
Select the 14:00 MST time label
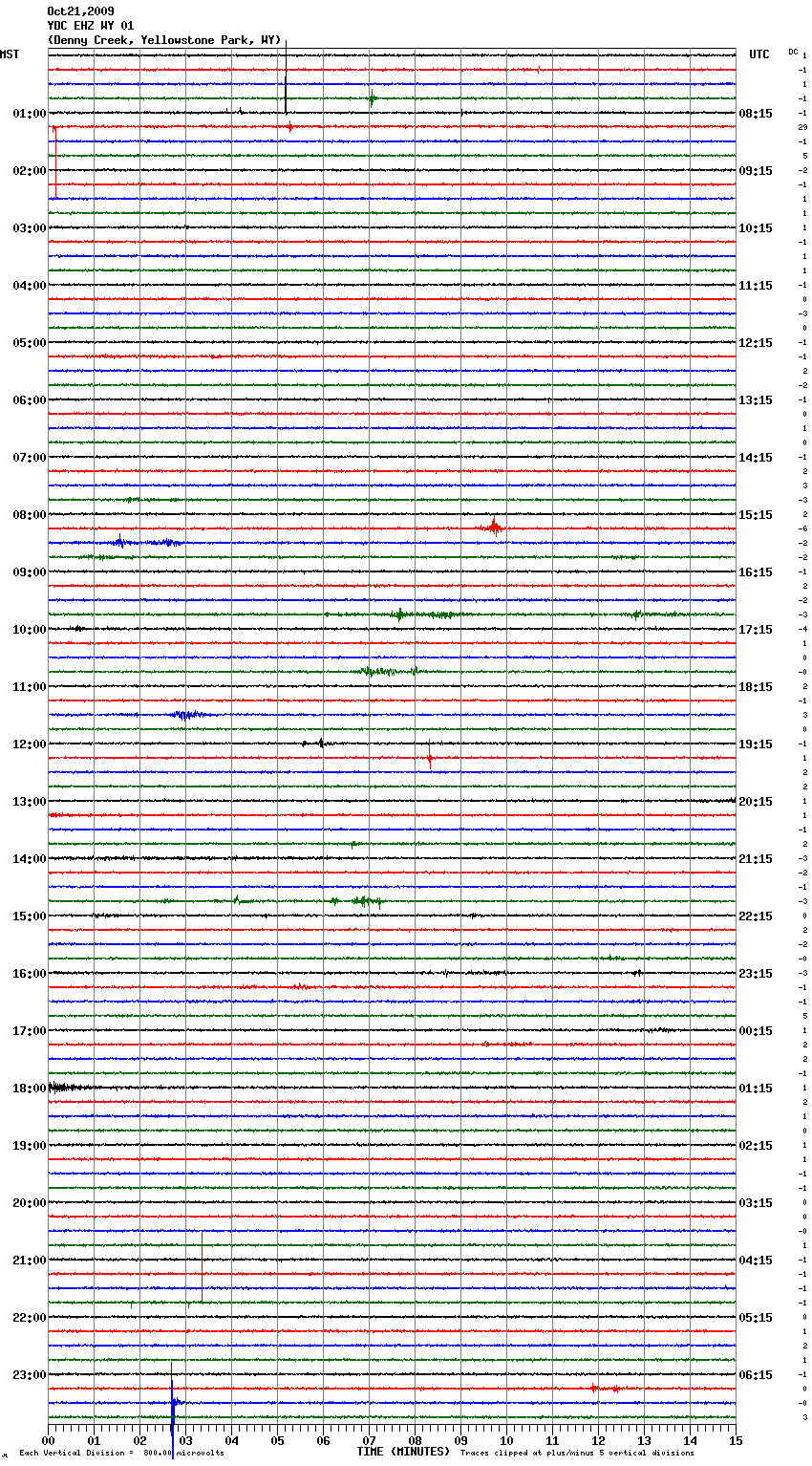click(x=30, y=859)
